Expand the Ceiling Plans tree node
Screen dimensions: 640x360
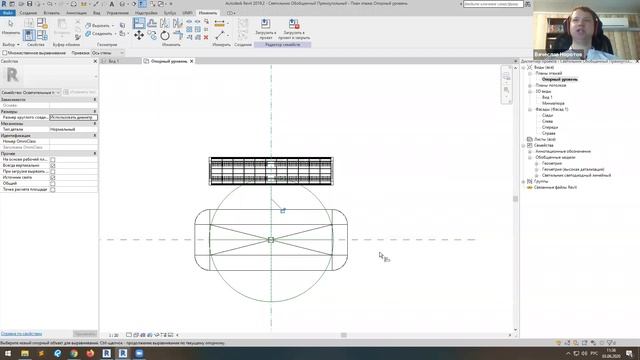[x=530, y=85]
